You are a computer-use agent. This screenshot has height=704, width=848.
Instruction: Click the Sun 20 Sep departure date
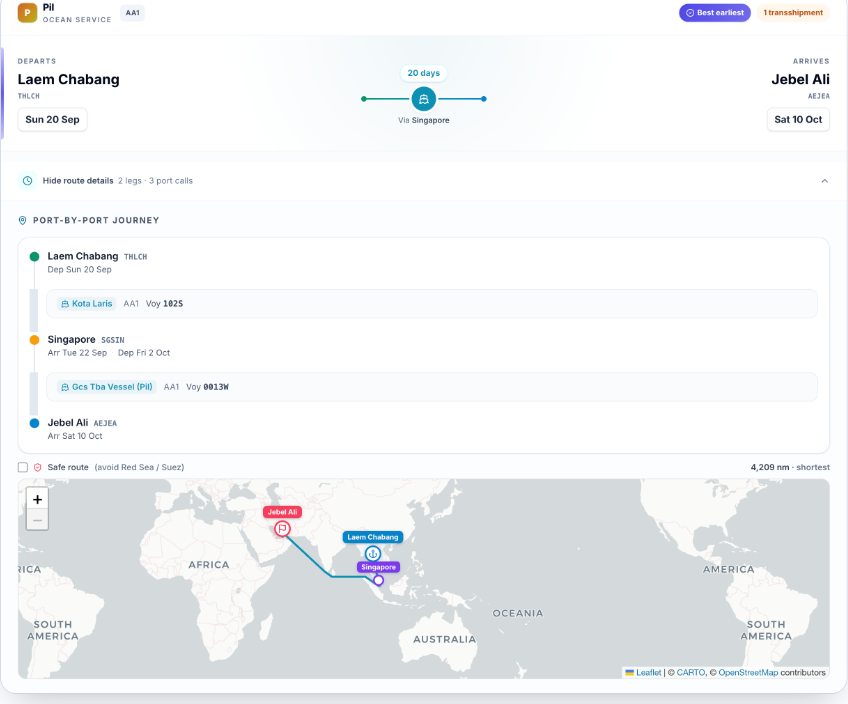coord(52,119)
